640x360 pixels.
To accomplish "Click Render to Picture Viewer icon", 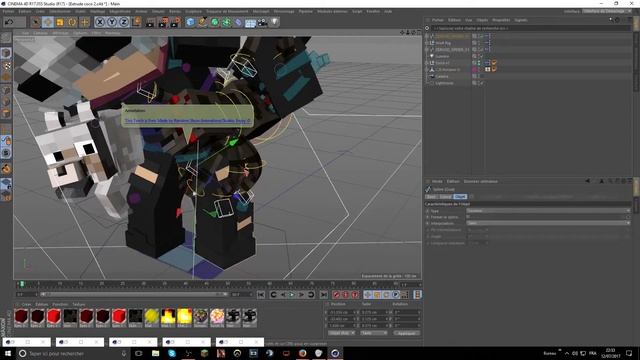I will (x=163, y=22).
